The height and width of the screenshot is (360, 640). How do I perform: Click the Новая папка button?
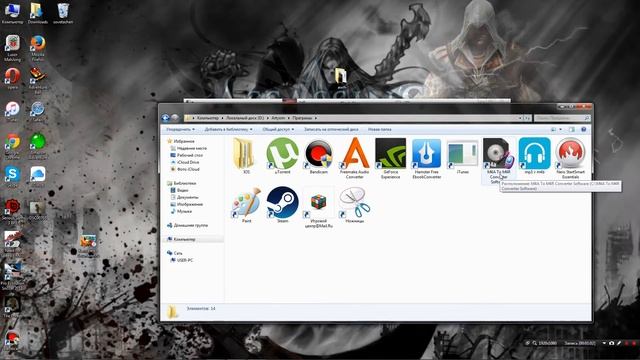[x=380, y=129]
